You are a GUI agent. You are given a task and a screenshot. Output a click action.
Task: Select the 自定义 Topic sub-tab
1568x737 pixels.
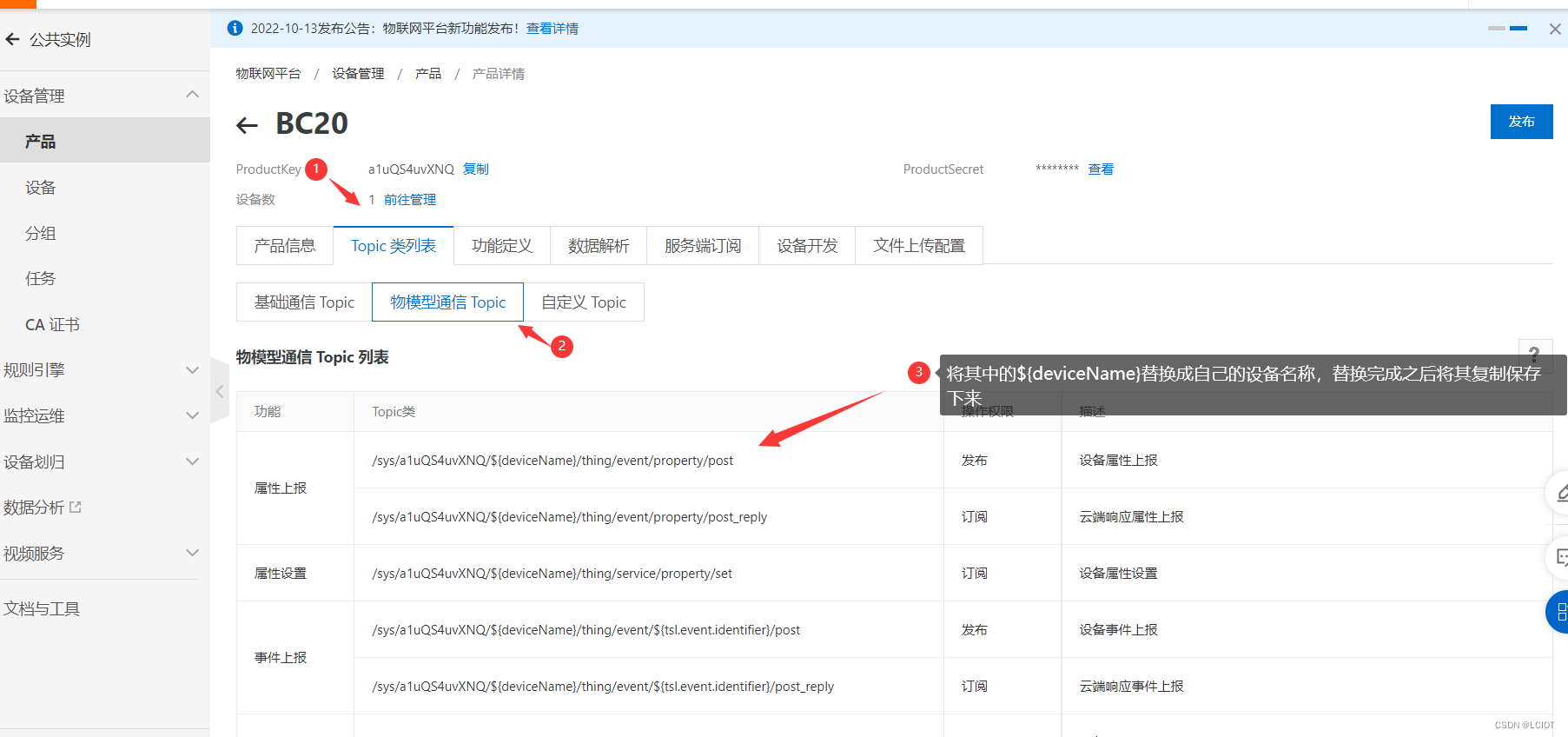(x=584, y=302)
